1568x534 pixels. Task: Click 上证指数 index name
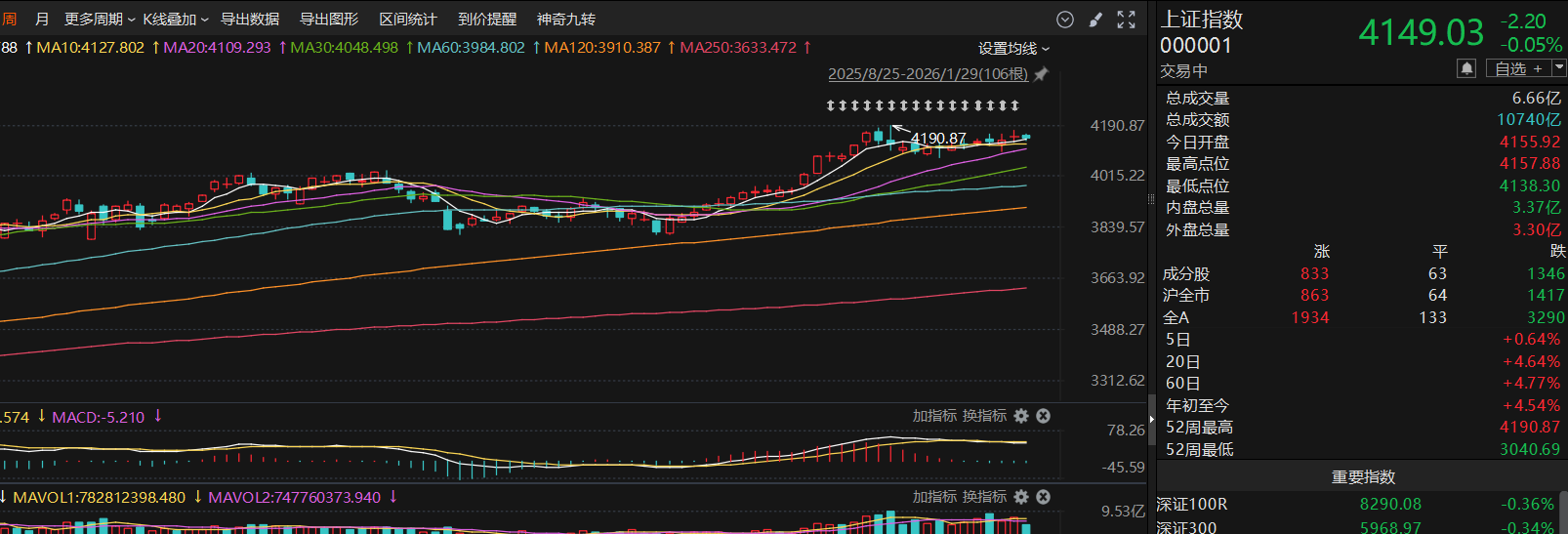click(x=1201, y=20)
